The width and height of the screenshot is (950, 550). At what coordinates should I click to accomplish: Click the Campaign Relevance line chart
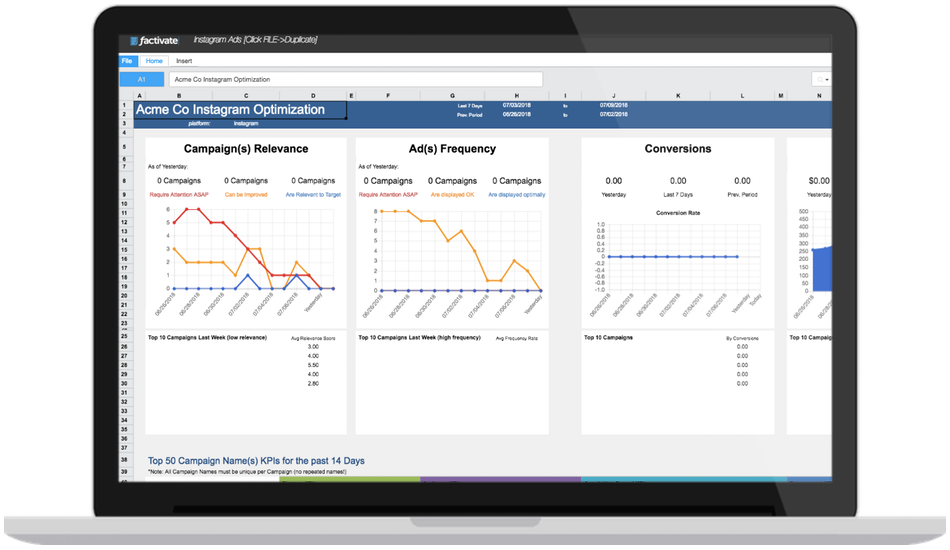click(246, 260)
